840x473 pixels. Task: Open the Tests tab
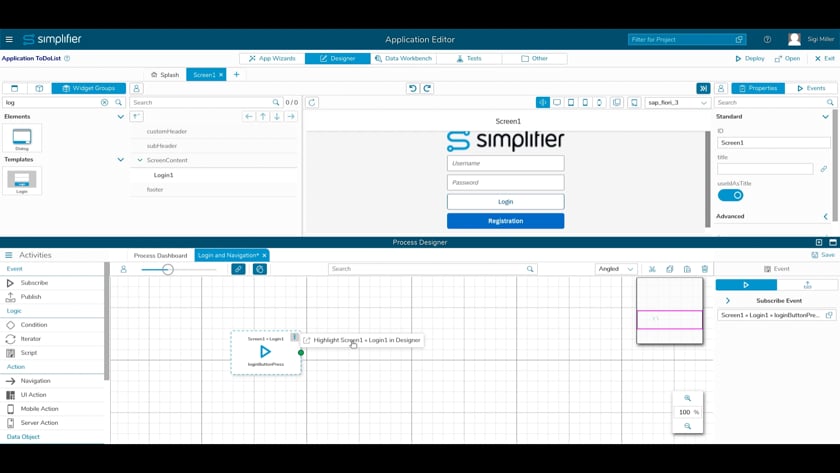tap(469, 58)
